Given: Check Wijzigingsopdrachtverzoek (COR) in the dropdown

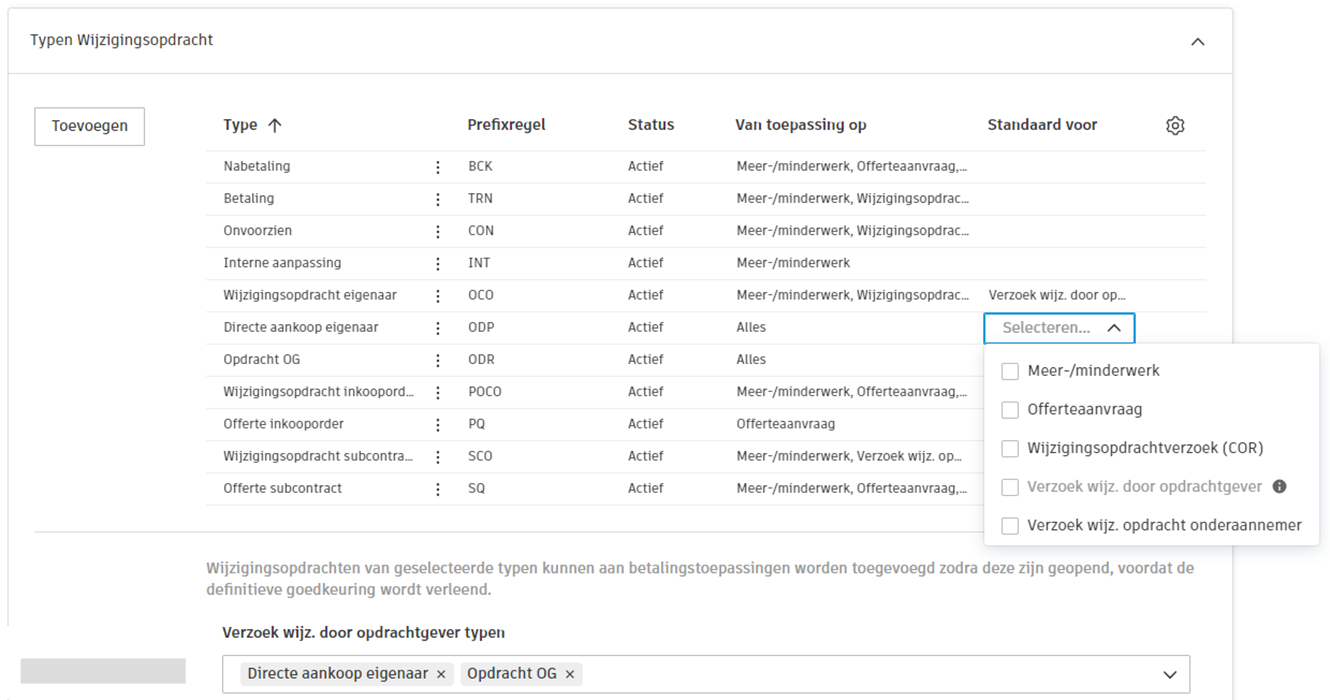Looking at the screenshot, I should tap(1010, 448).
